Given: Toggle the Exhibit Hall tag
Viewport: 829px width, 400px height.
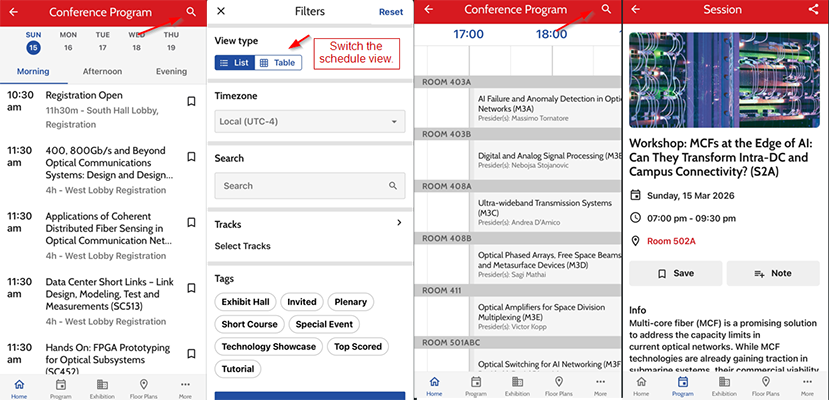Looking at the screenshot, I should [245, 302].
